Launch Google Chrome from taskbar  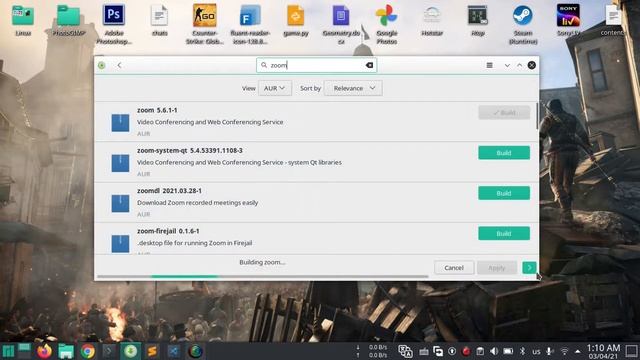tap(87, 351)
